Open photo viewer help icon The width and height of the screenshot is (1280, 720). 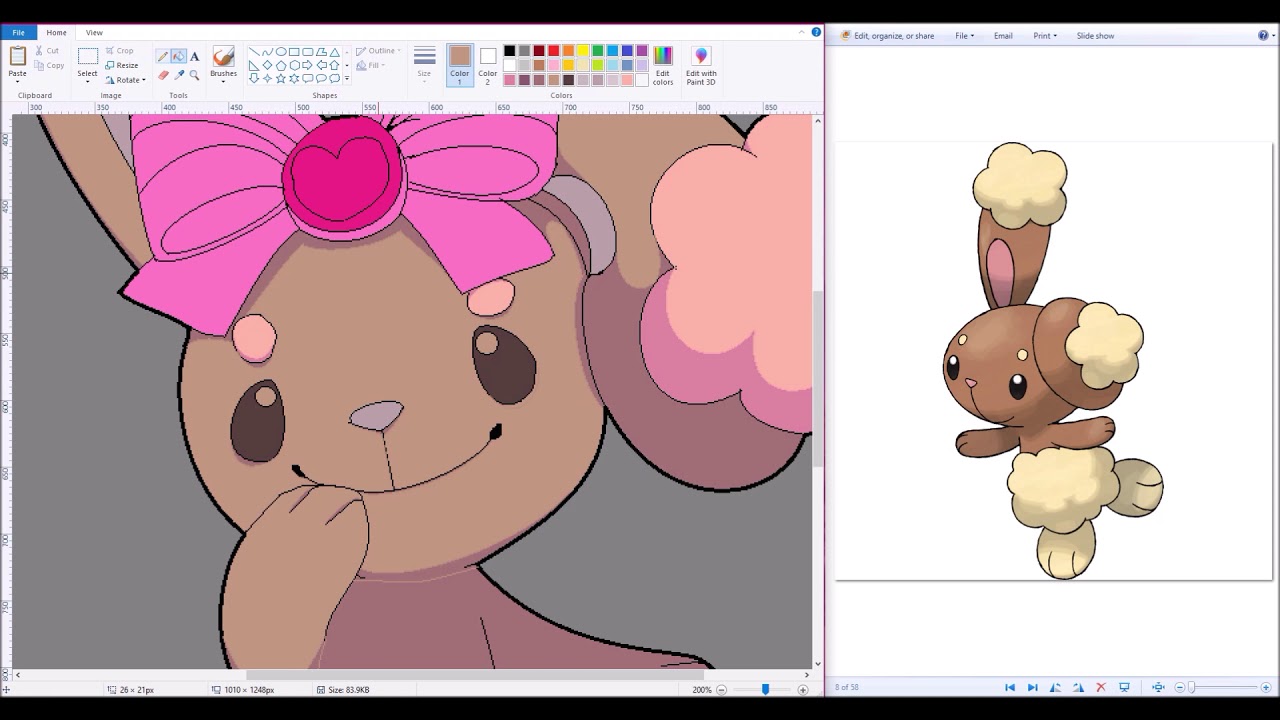click(x=1263, y=35)
